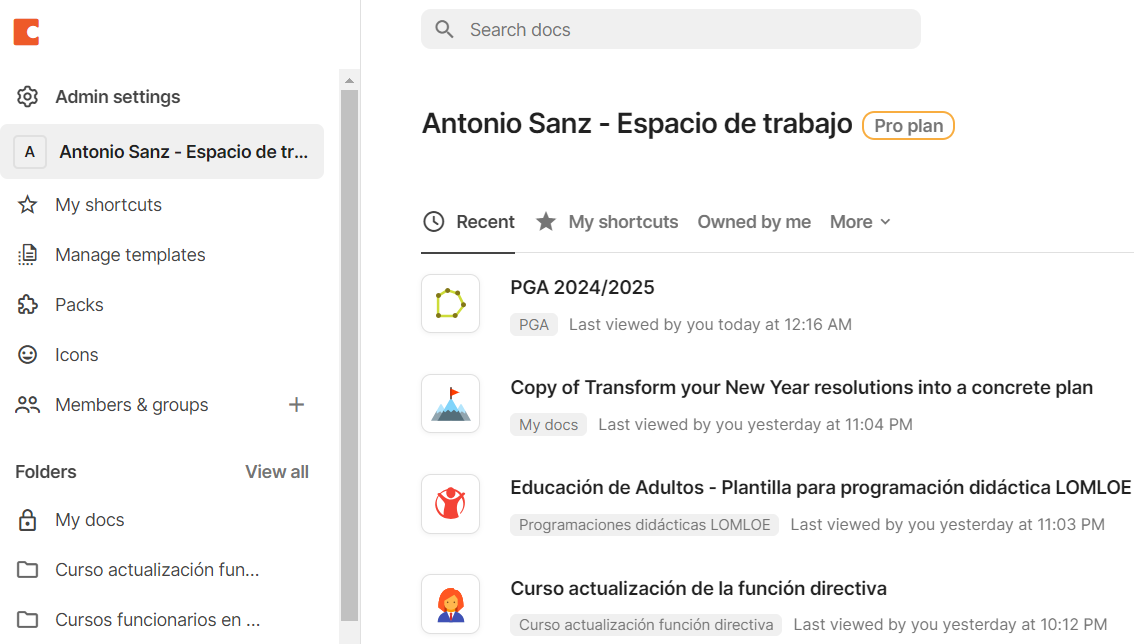Click the Packs puzzle icon

click(27, 305)
